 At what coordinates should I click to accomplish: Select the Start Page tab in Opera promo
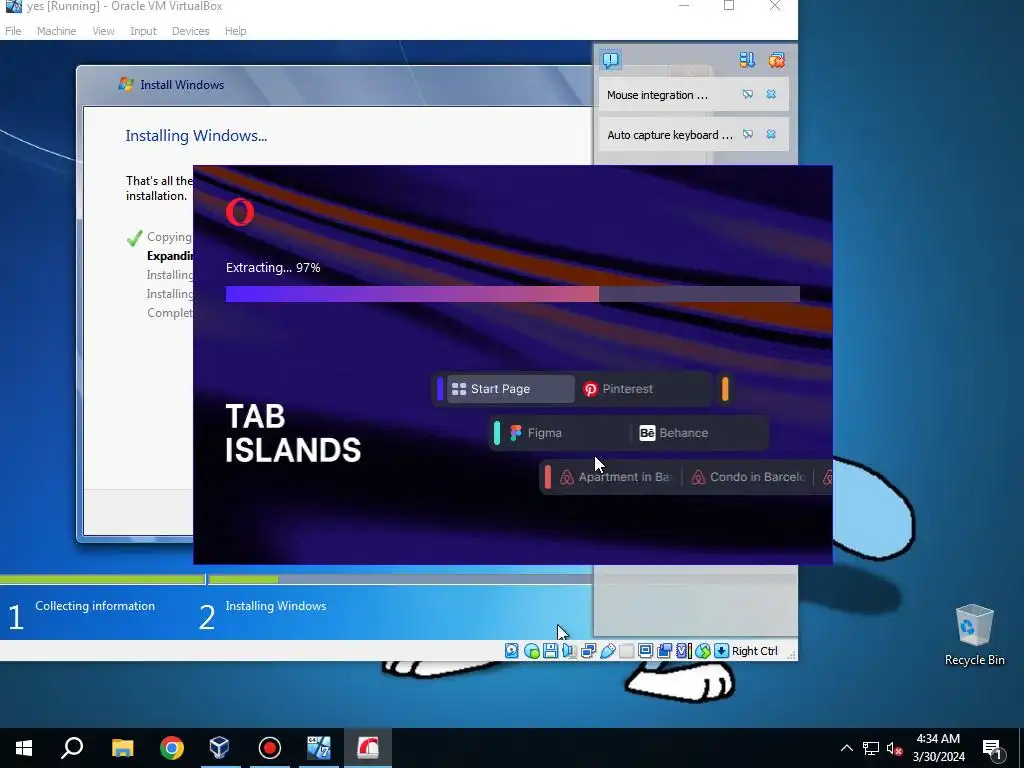point(511,389)
